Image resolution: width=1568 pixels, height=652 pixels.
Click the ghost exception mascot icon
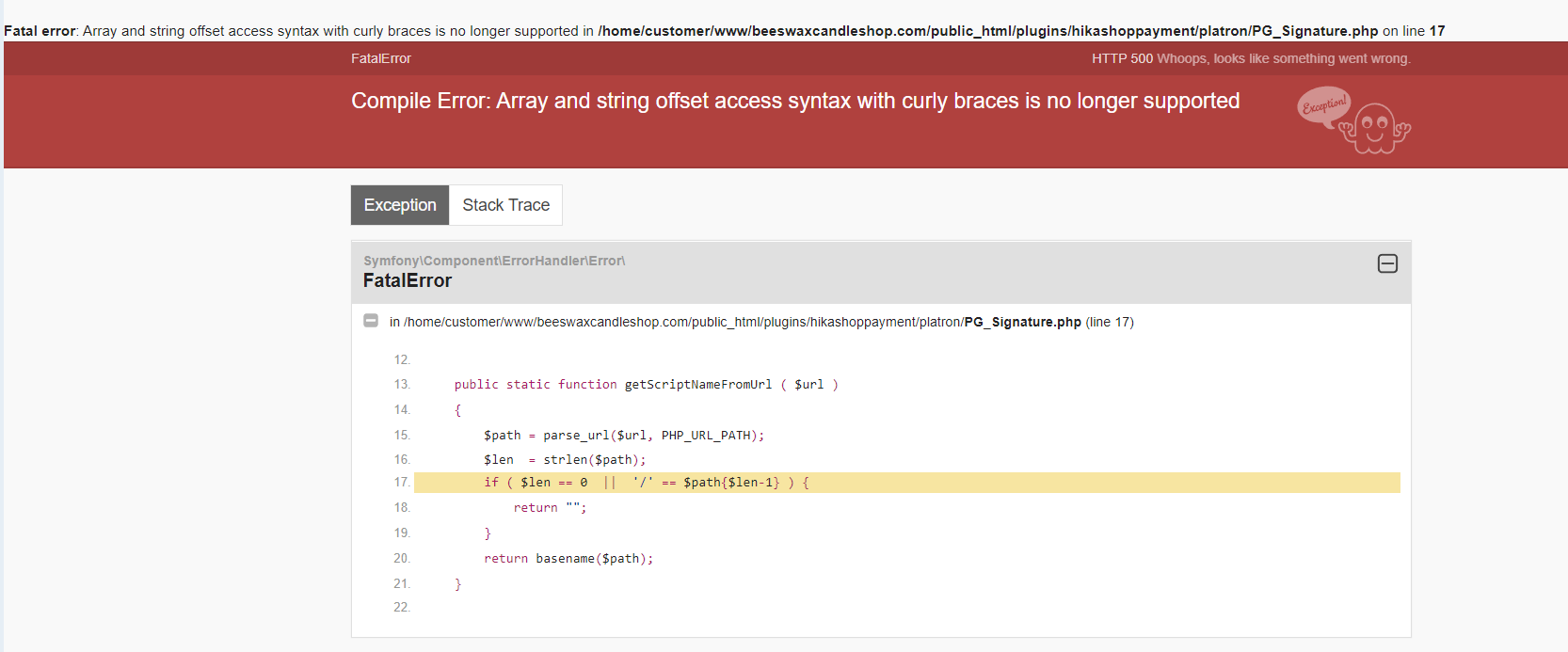pos(1375,129)
